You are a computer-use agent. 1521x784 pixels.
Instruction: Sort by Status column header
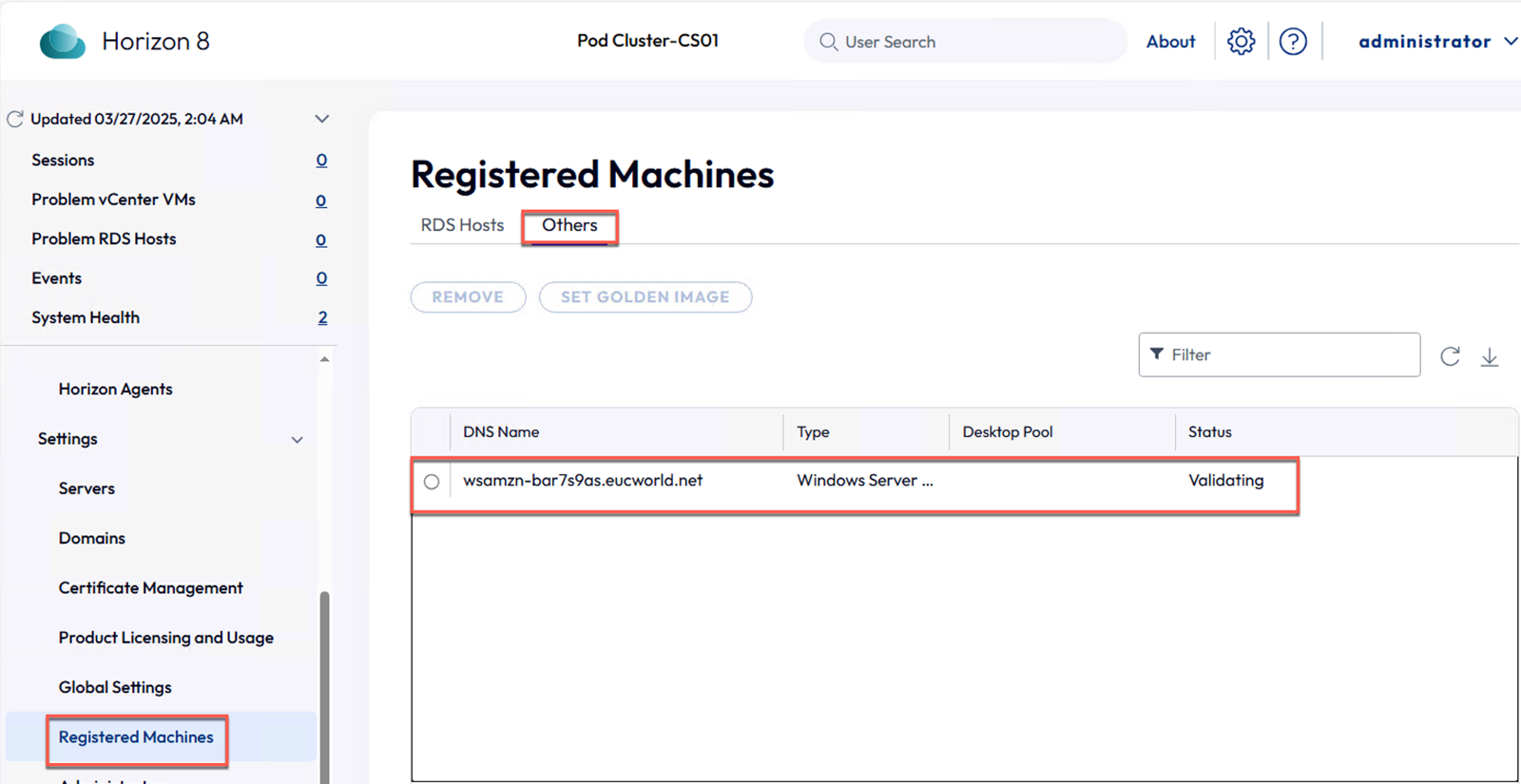point(1209,431)
